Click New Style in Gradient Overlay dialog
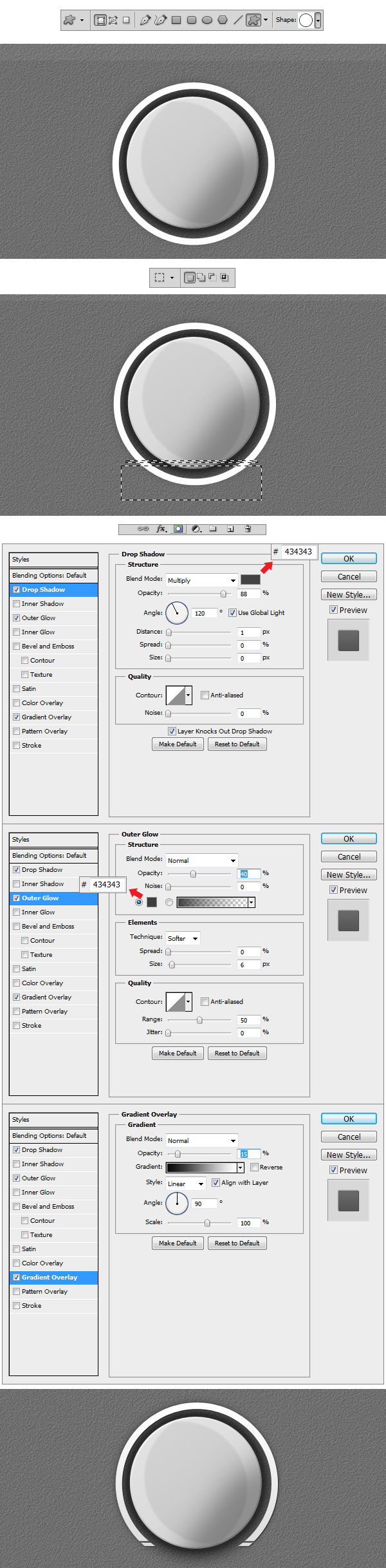Viewport: 386px width, 1568px height. [x=349, y=1155]
